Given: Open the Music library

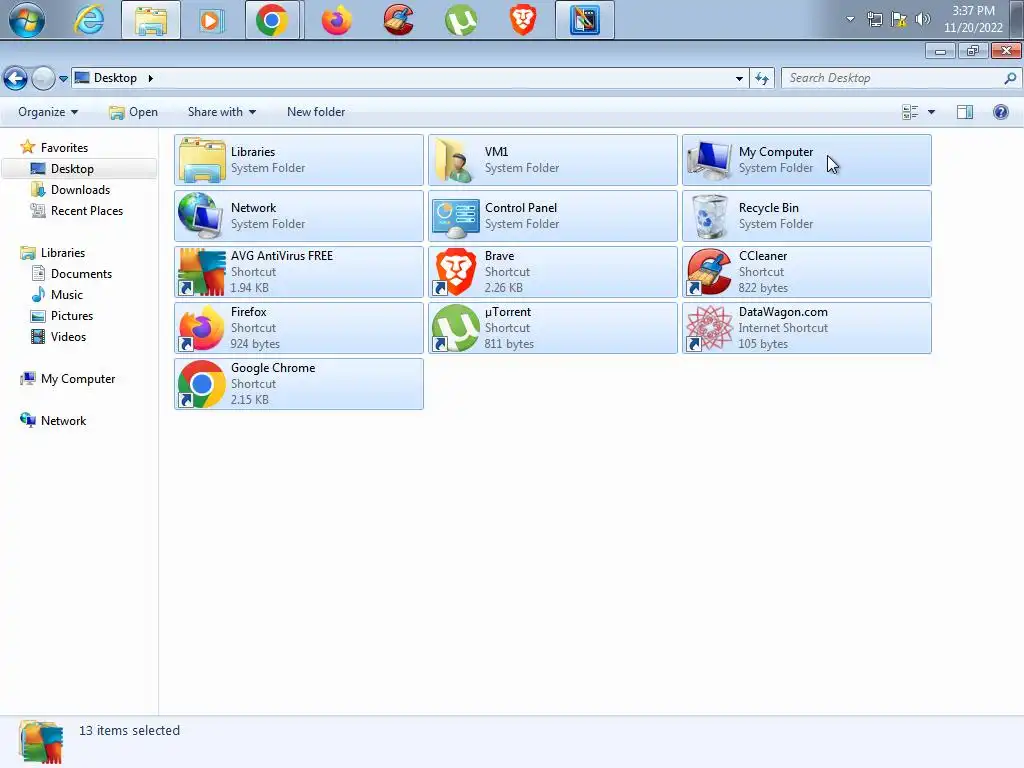Looking at the screenshot, I should point(67,294).
